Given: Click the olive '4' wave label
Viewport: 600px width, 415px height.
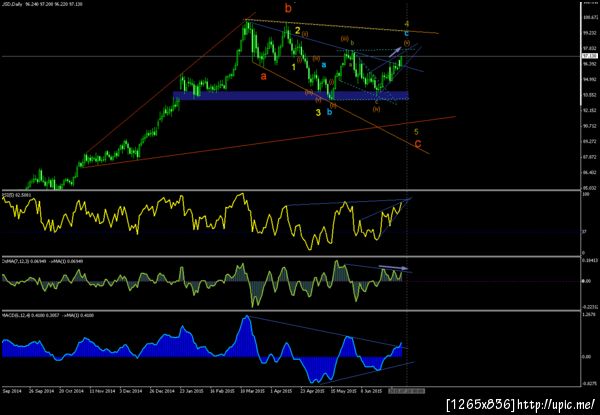Looking at the screenshot, I should [407, 24].
